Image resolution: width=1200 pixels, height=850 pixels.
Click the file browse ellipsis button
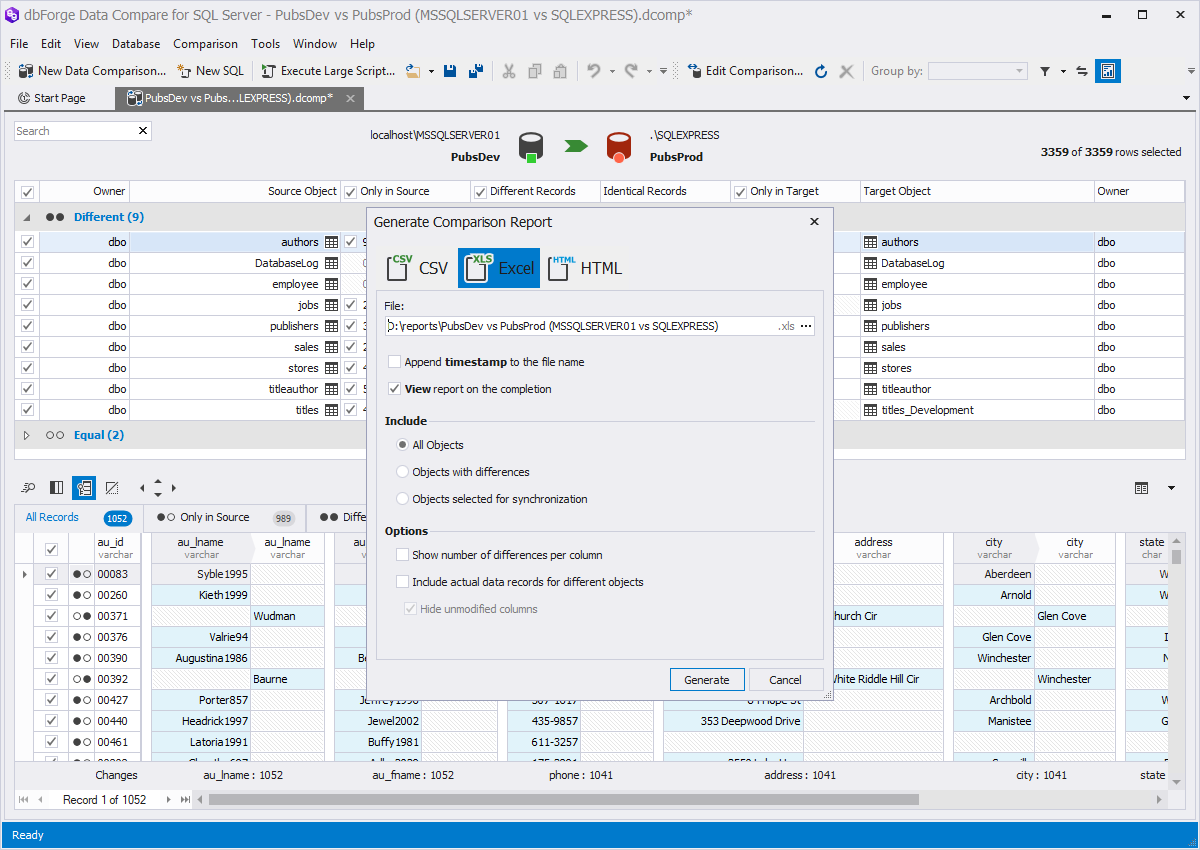(806, 326)
